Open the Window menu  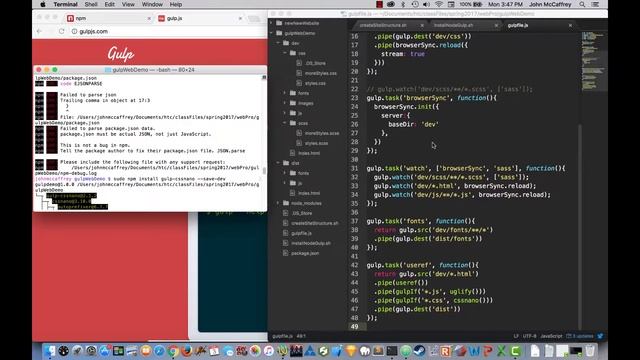coord(152,4)
